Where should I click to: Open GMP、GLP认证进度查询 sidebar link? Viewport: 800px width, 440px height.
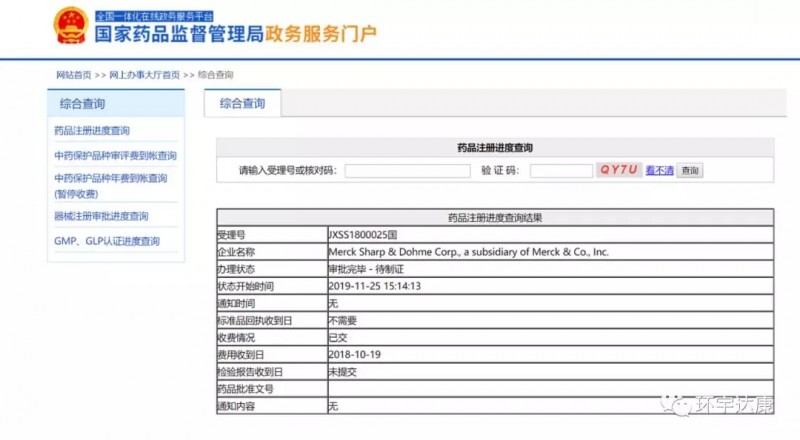(x=107, y=241)
